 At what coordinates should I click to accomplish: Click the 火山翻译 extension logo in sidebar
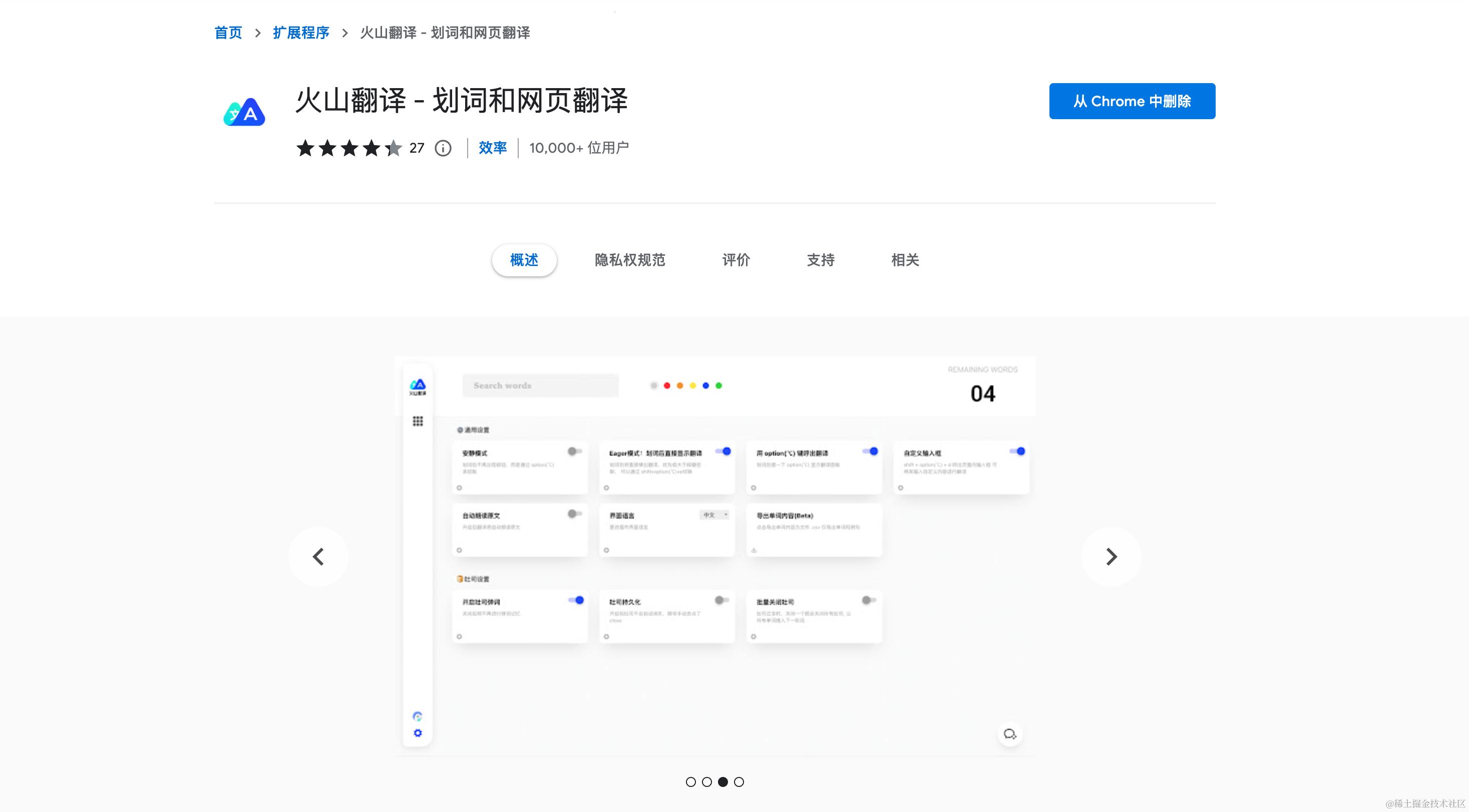(x=418, y=385)
